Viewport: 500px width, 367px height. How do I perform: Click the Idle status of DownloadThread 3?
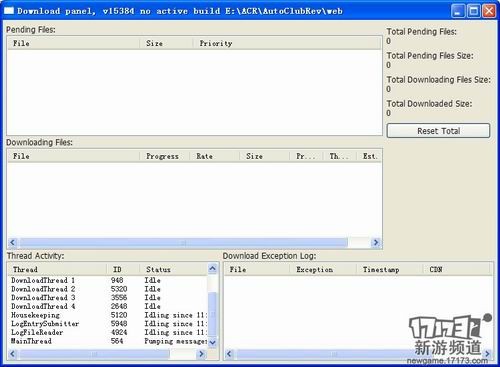click(x=152, y=298)
